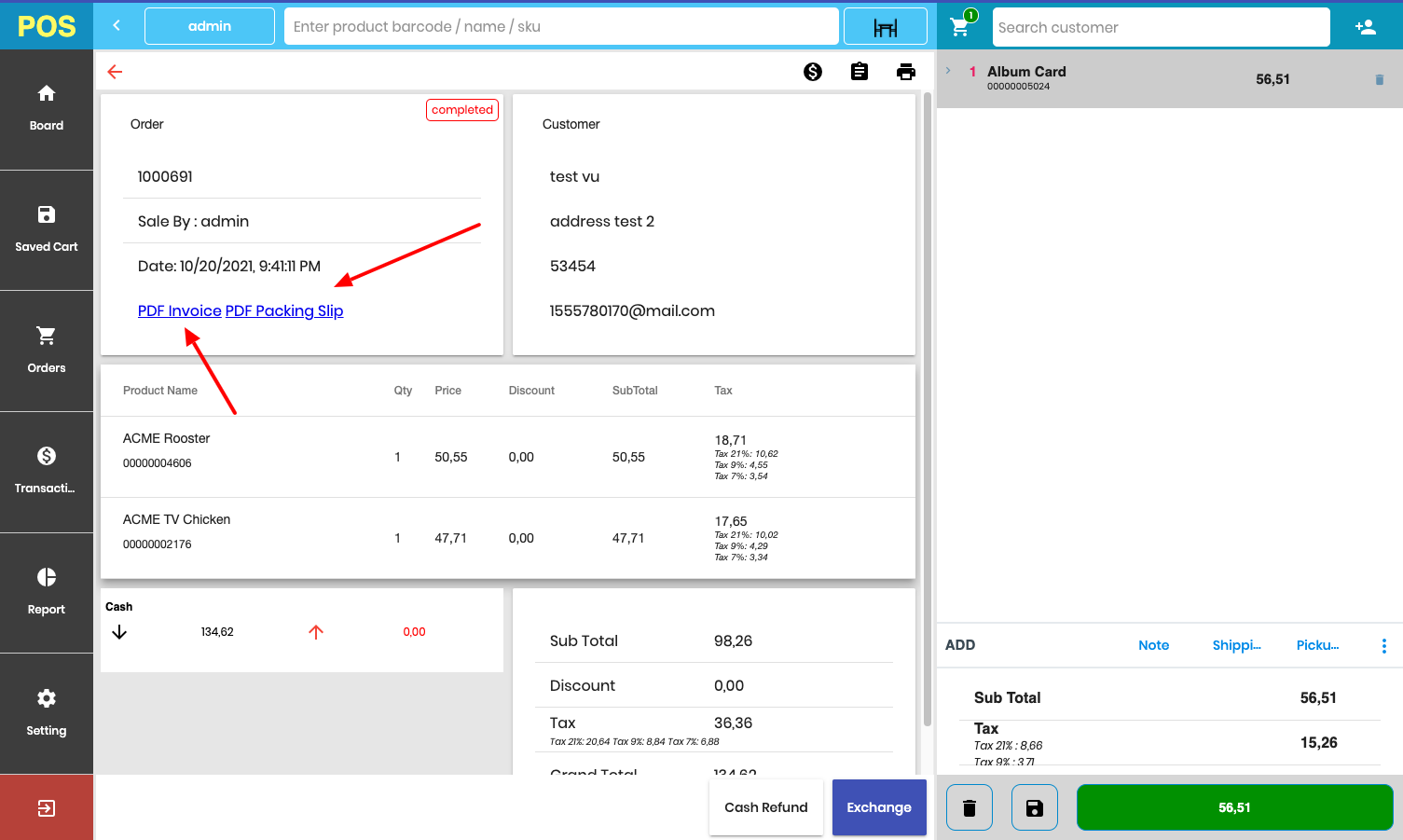The image size is (1403, 840).
Task: Open Transactions in the sidebar
Action: click(x=47, y=472)
